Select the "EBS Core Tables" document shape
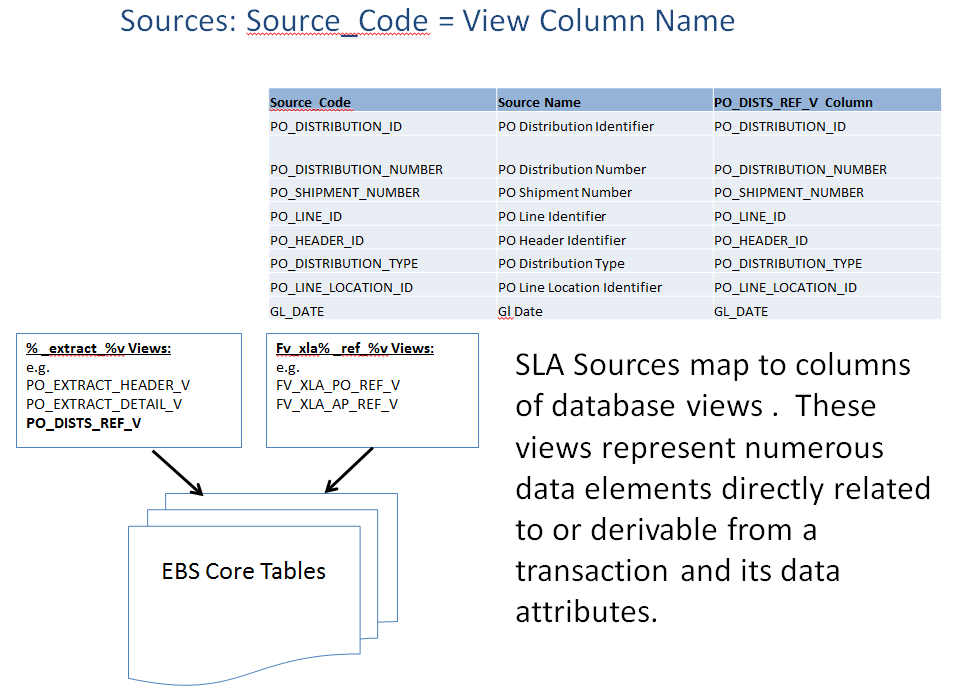960x693 pixels. (244, 572)
